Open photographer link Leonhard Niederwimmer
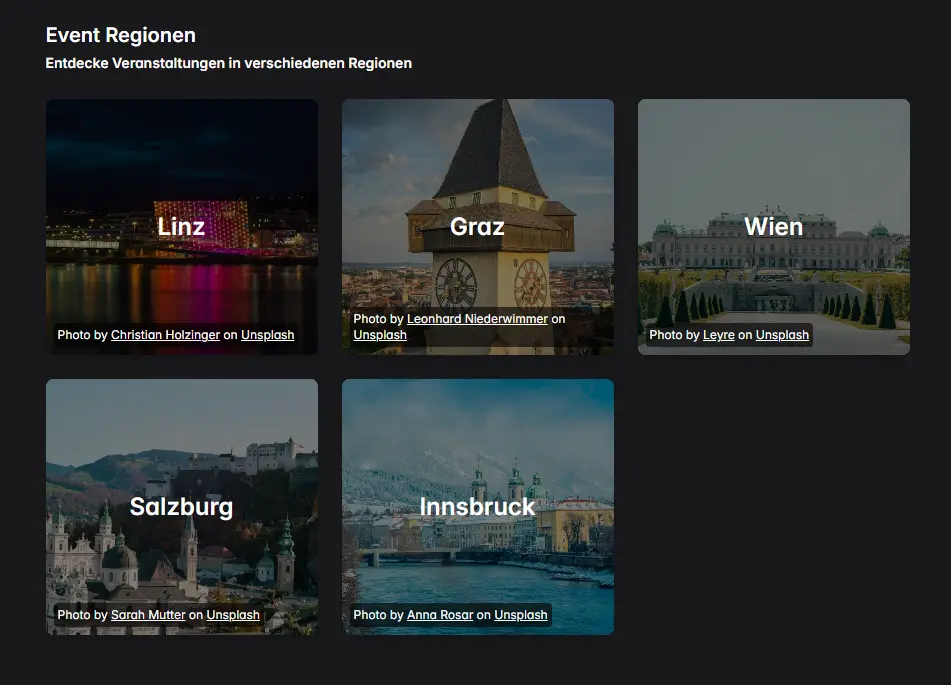This screenshot has width=951, height=685. click(479, 318)
